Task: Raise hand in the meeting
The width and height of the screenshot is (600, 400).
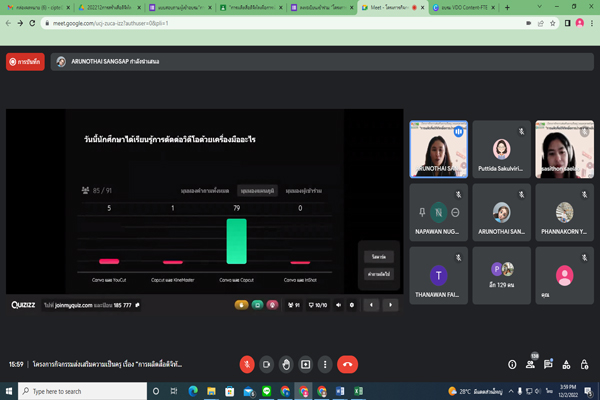Action: [286, 364]
